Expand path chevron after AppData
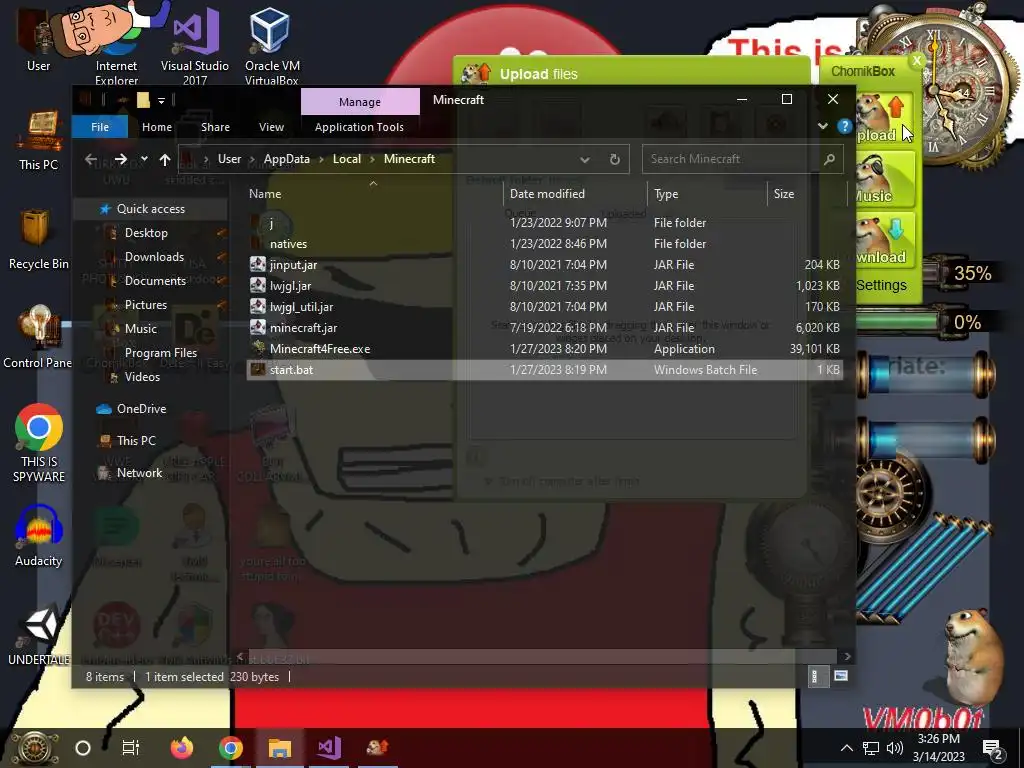 321,159
